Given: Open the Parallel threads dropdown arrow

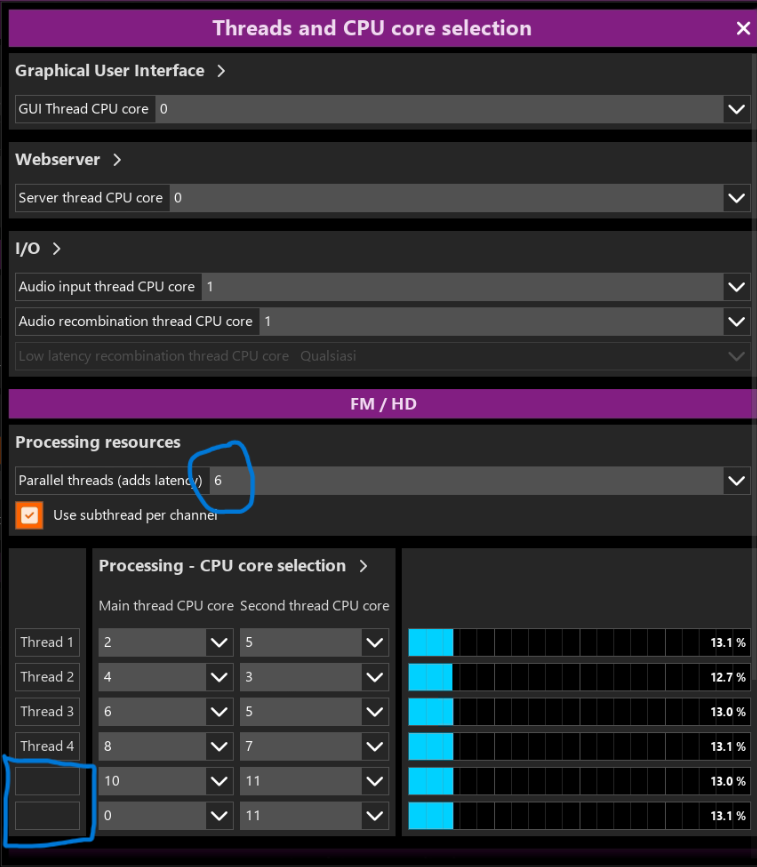Looking at the screenshot, I should point(737,480).
